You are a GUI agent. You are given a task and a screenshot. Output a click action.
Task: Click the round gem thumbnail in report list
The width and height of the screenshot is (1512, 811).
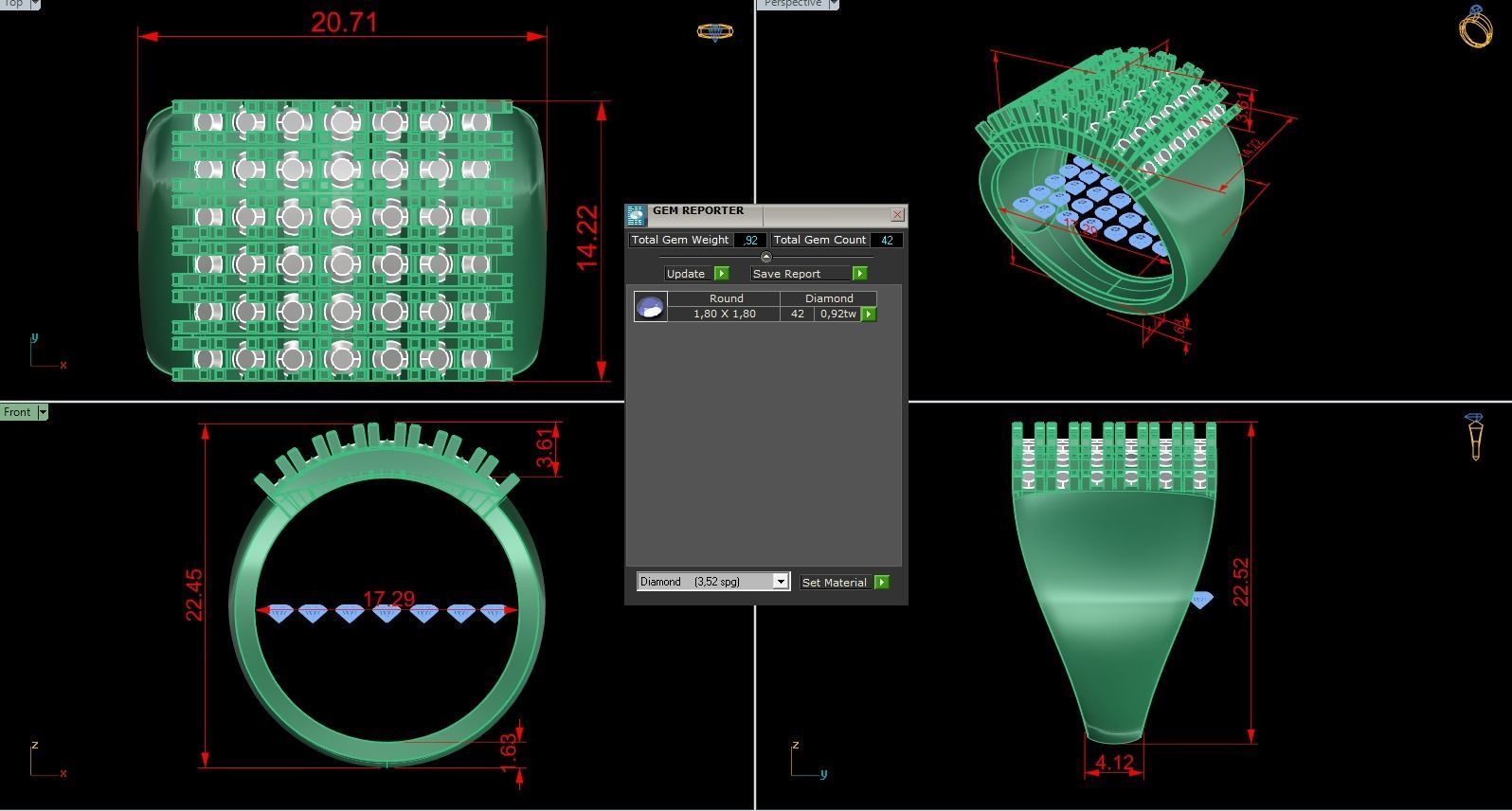pyautogui.click(x=650, y=307)
